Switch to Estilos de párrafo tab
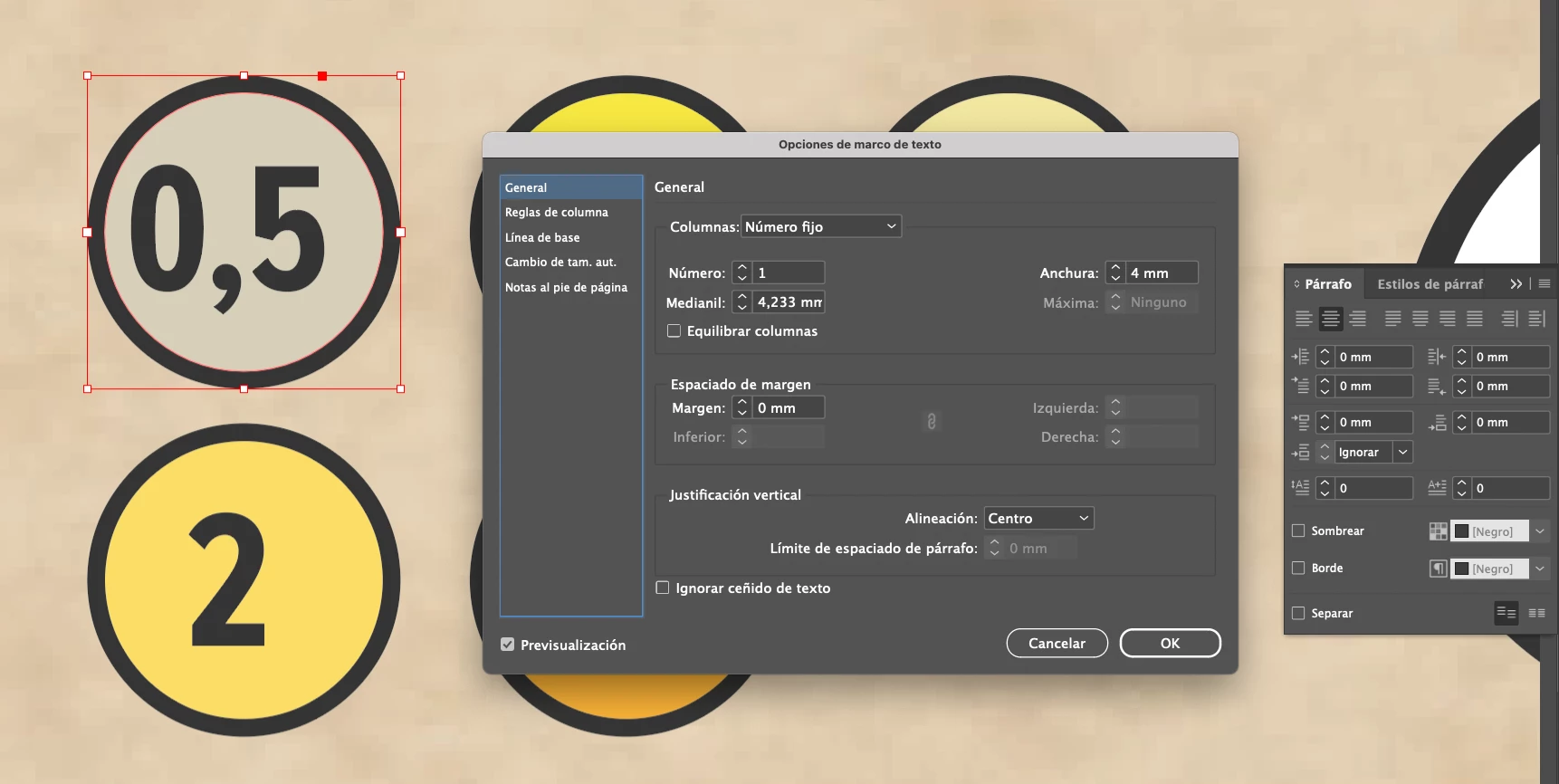 (x=1430, y=283)
